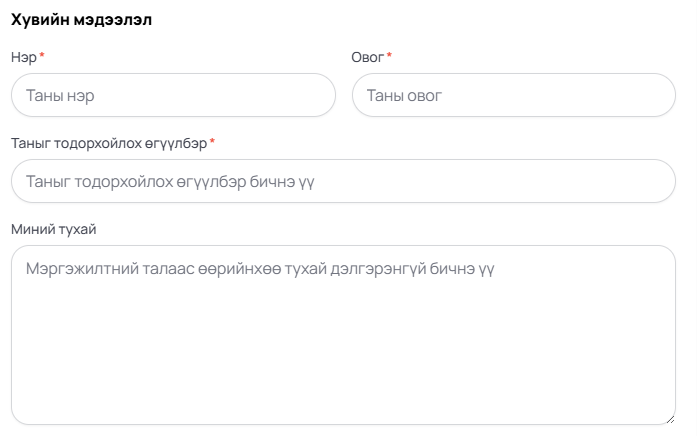Image resolution: width=697 pixels, height=436 pixels.
Task: Select the Таныг тодорхойлох өгүүлбэр text box
Action: [344, 181]
